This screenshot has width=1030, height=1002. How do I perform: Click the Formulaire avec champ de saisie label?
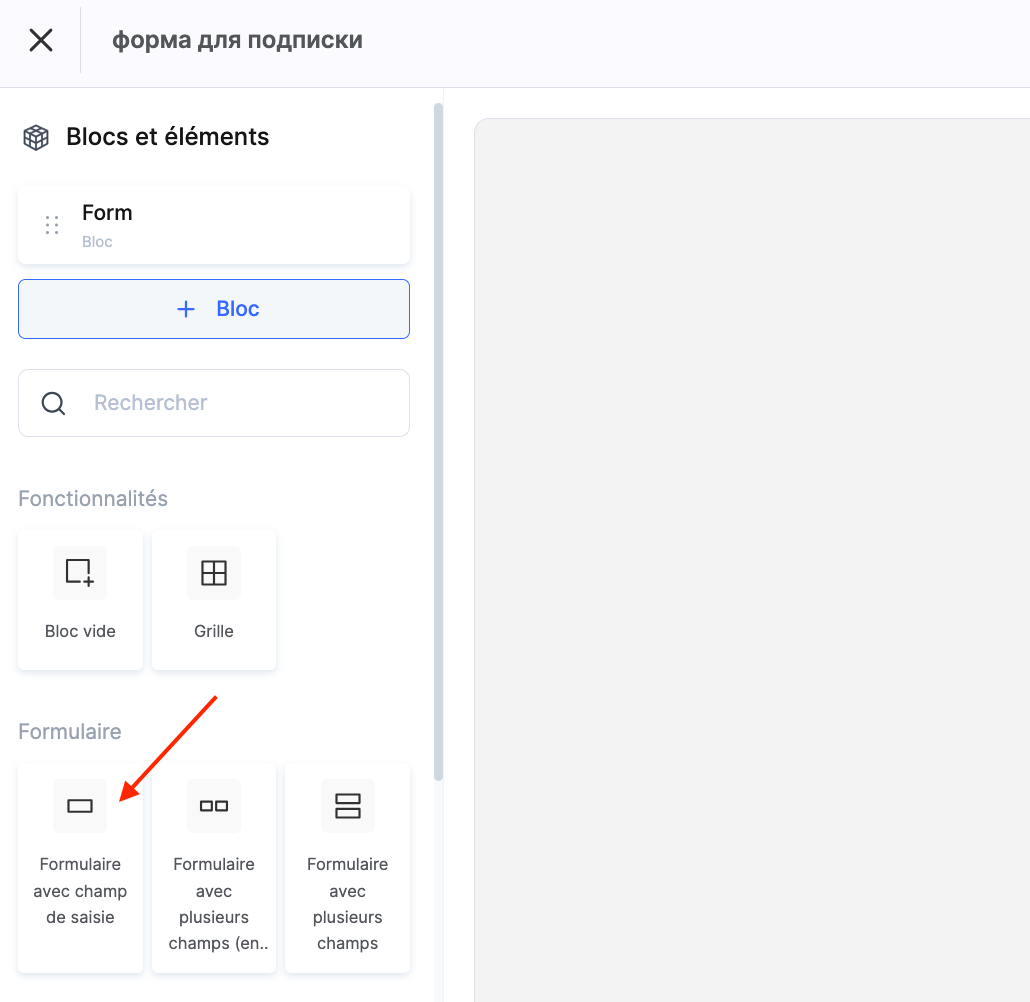pyautogui.click(x=80, y=891)
